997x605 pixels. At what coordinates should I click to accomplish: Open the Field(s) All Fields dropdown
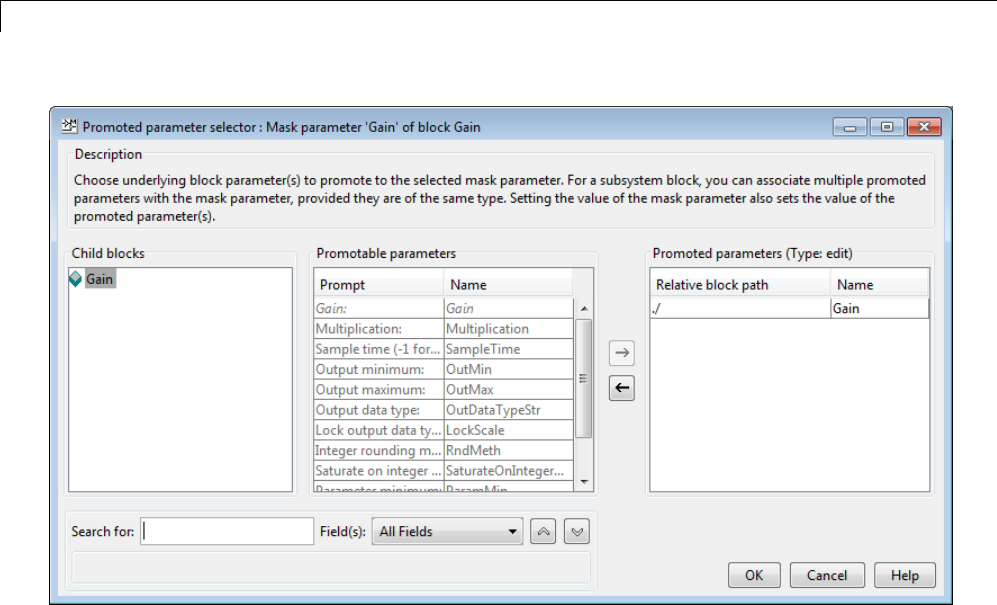point(448,532)
